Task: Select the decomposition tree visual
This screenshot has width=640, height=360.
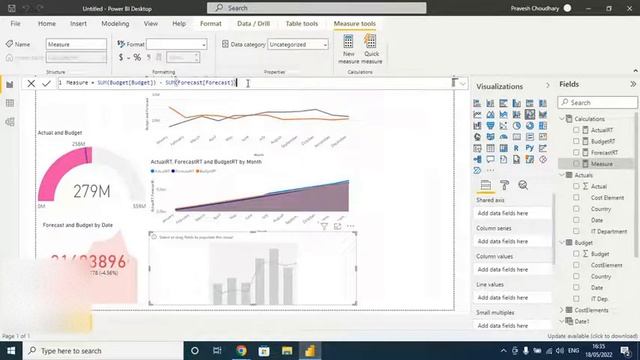Action: pos(477,159)
